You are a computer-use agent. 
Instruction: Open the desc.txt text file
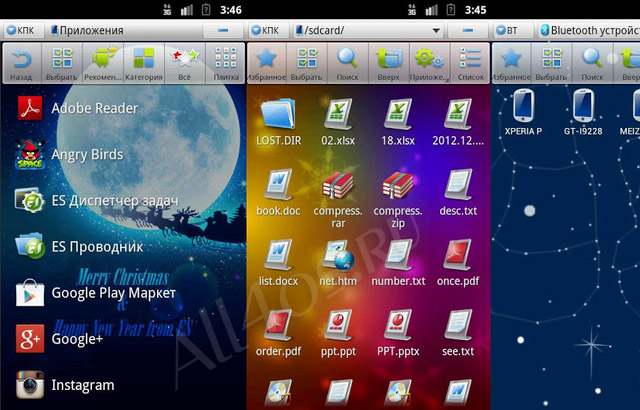pos(458,192)
